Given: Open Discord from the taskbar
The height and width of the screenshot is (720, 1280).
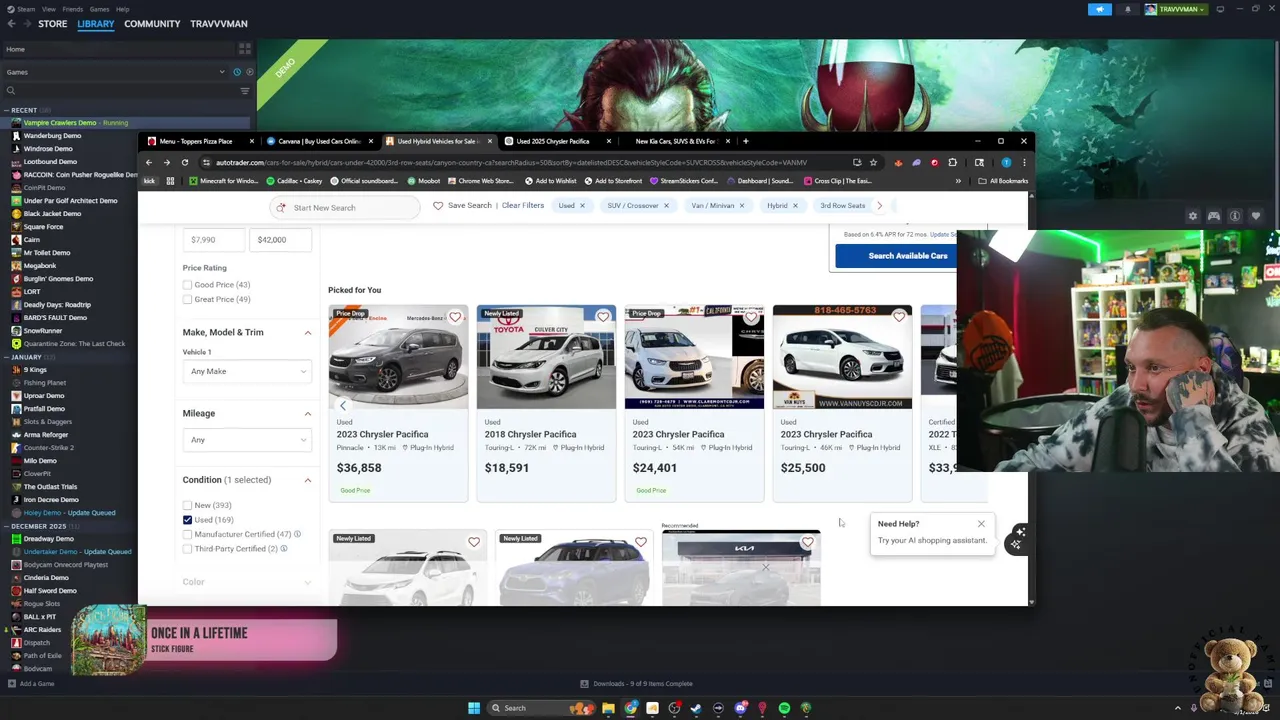Looking at the screenshot, I should (x=740, y=708).
